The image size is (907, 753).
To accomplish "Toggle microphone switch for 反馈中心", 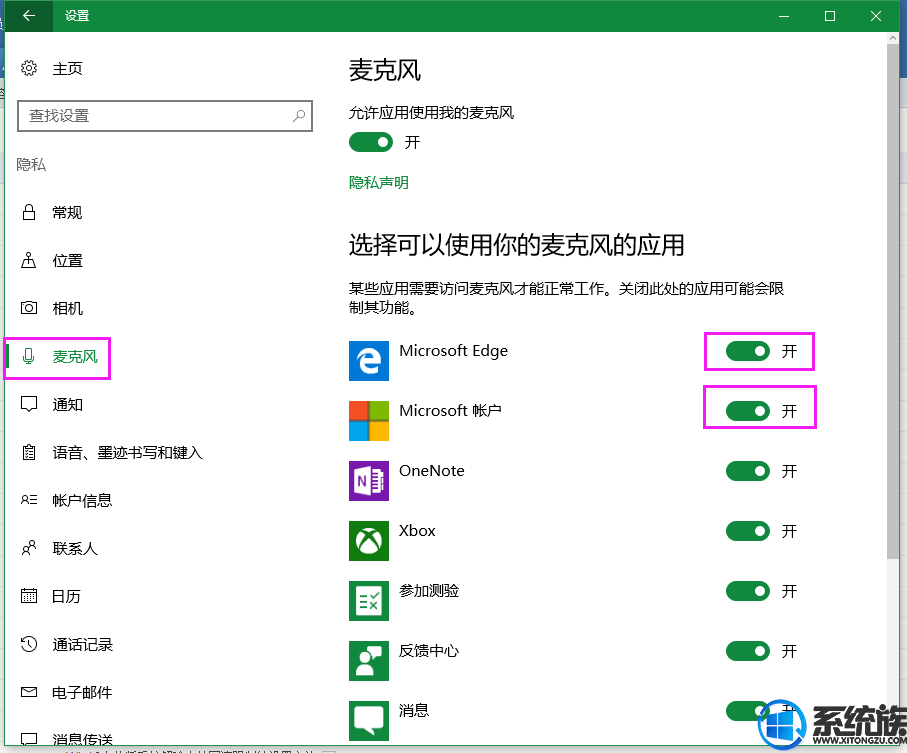I will point(748,651).
